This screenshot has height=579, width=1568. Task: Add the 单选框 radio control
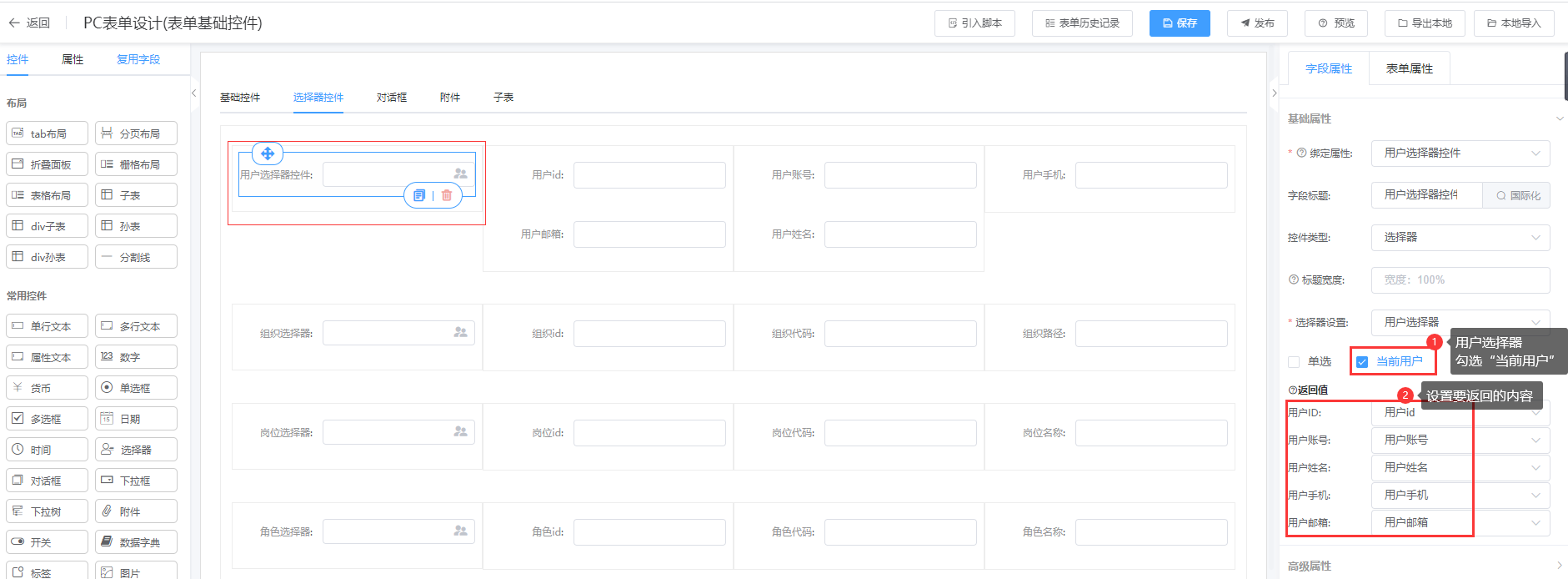pyautogui.click(x=137, y=388)
